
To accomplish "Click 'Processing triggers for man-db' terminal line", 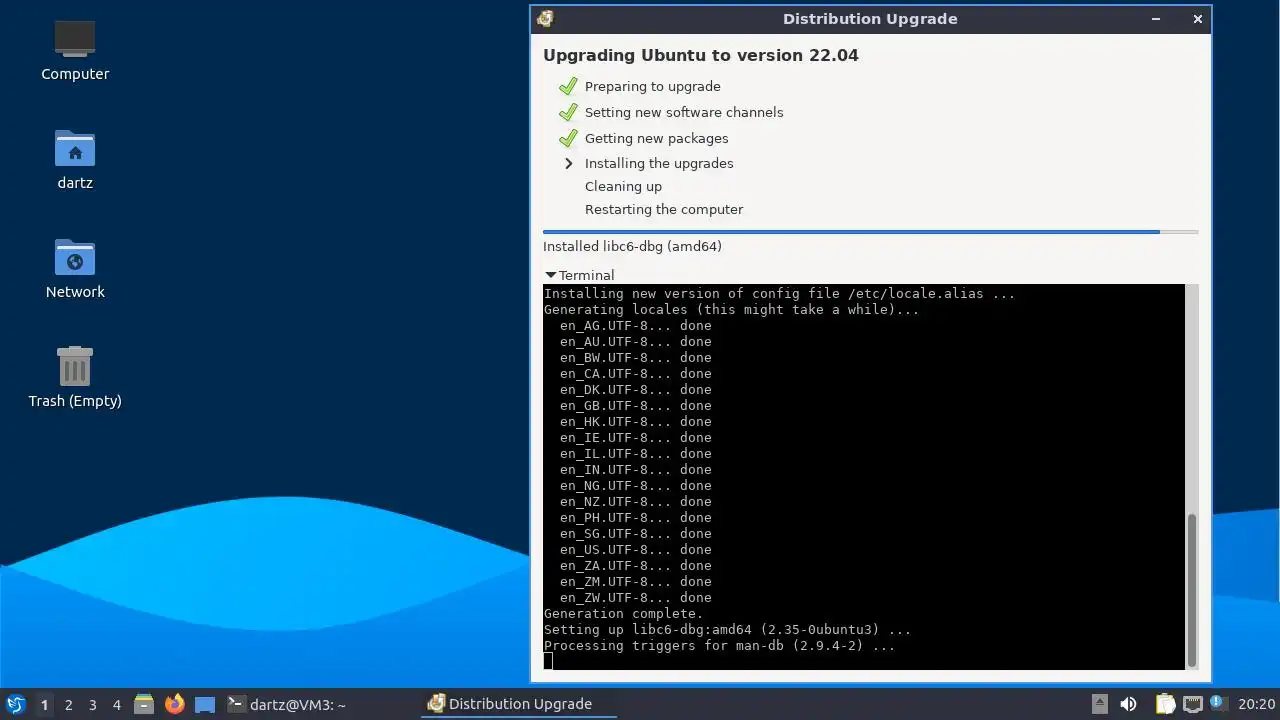I will click(720, 646).
